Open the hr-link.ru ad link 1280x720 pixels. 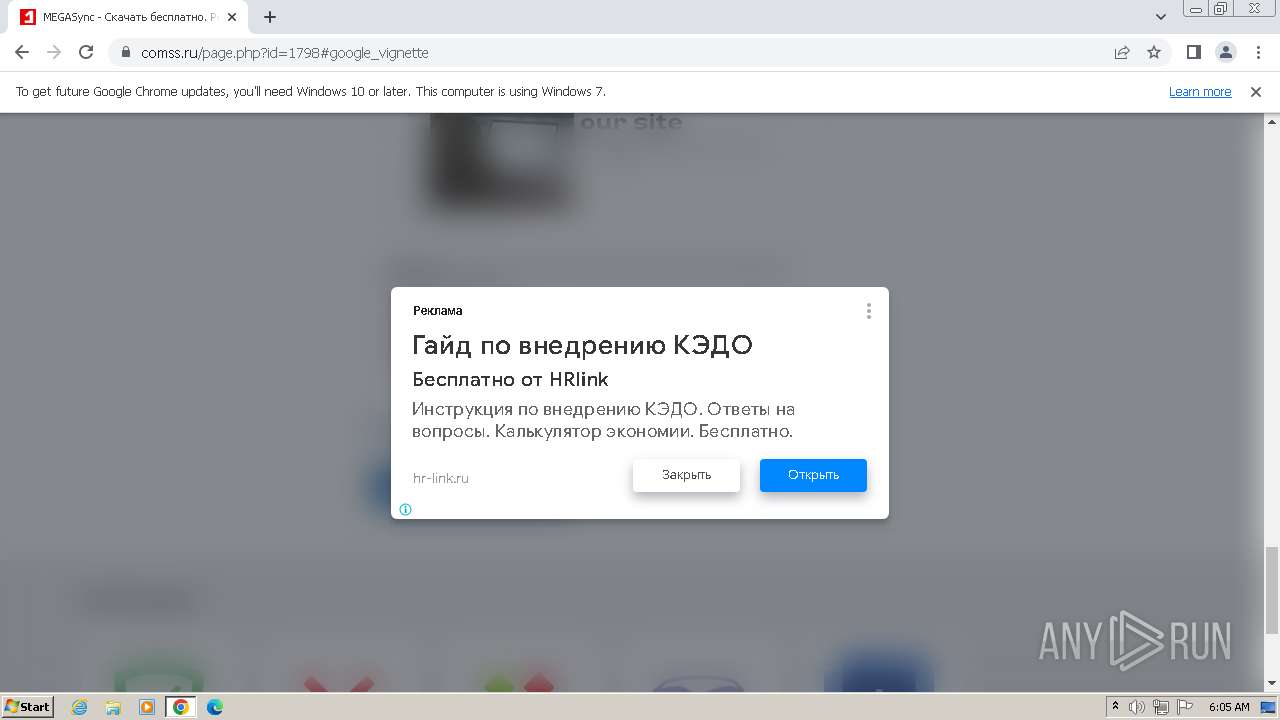(441, 478)
